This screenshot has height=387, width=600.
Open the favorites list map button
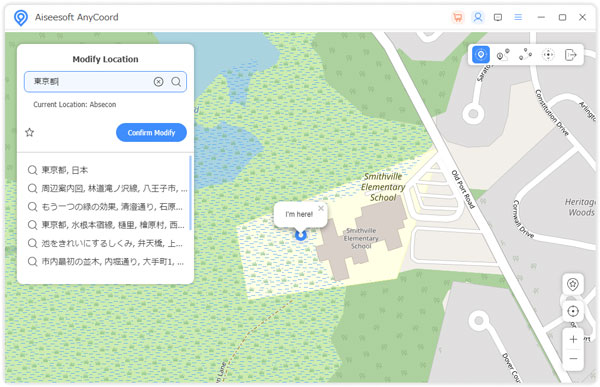coord(572,284)
